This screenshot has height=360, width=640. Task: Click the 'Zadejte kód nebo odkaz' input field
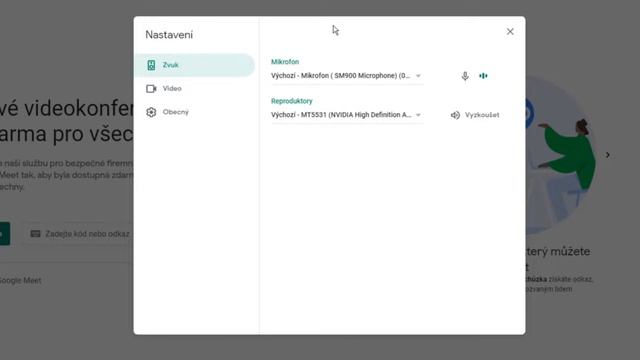[x=79, y=234]
